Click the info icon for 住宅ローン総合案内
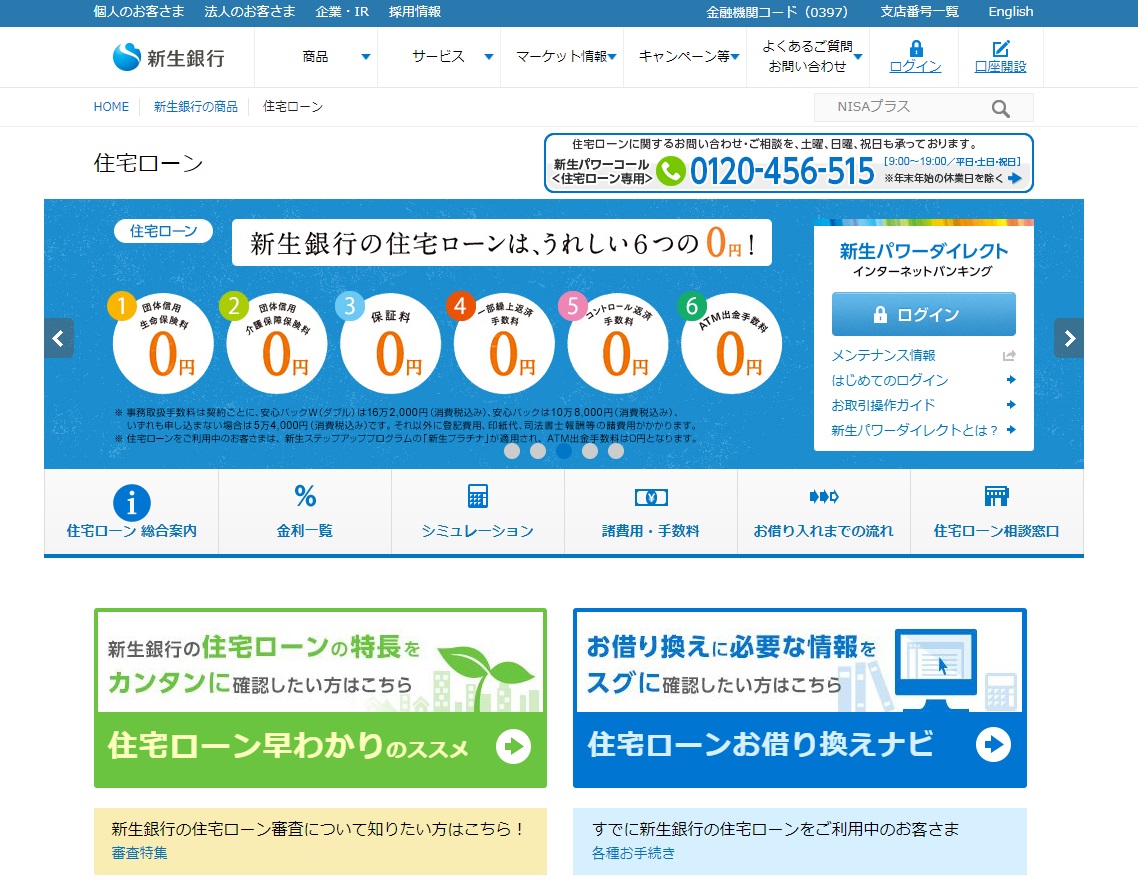The image size is (1138, 891). [x=131, y=503]
